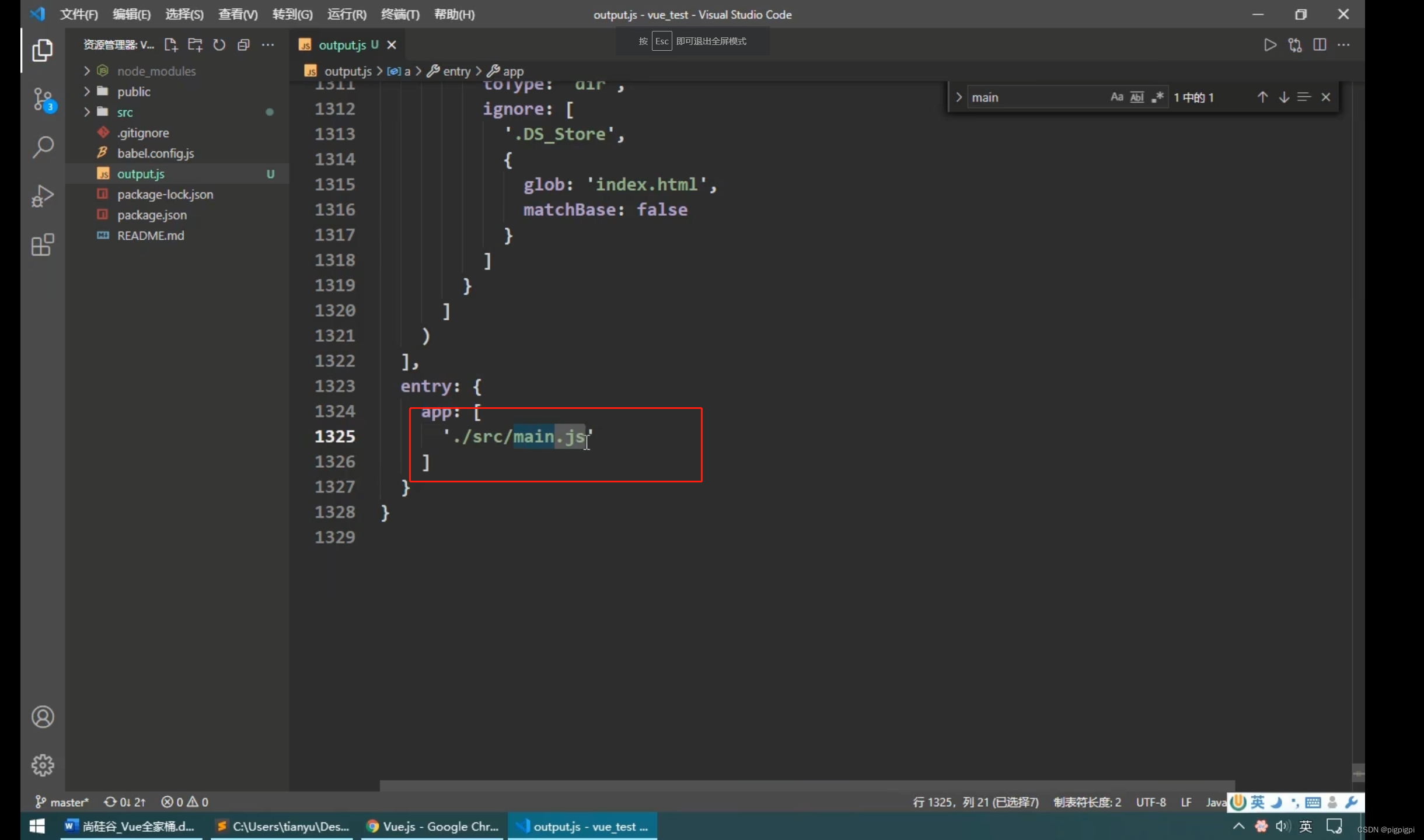Open the 终端(T) menu
Image resolution: width=1424 pixels, height=840 pixels.
click(x=400, y=15)
